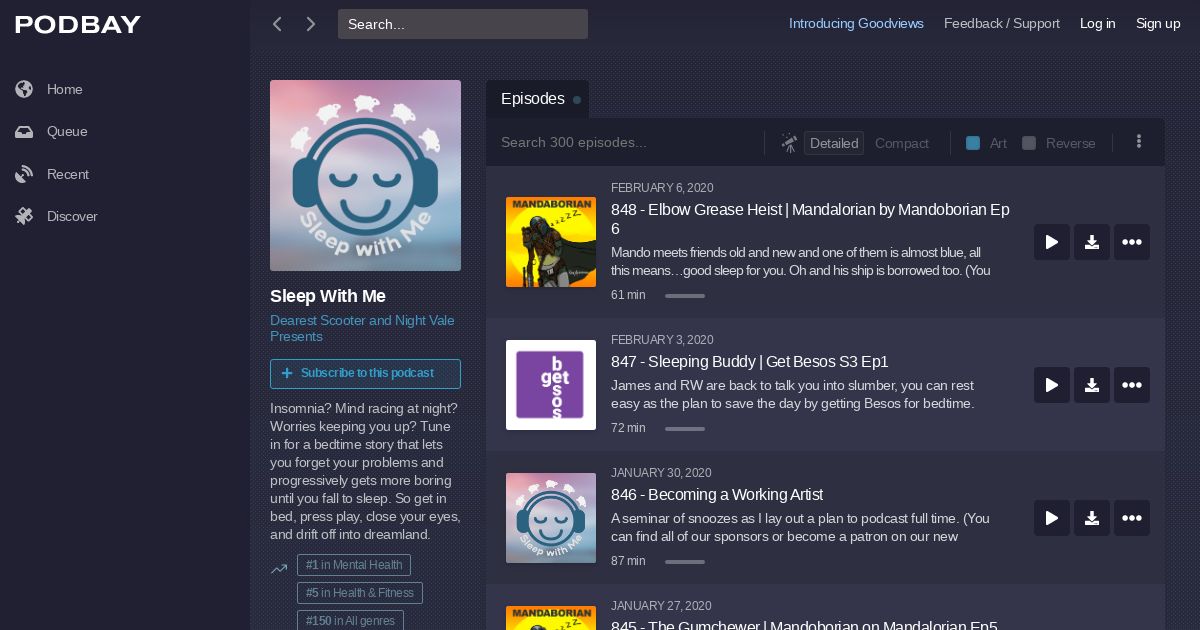
Task: Open the episodes list more-options menu
Action: click(1138, 142)
